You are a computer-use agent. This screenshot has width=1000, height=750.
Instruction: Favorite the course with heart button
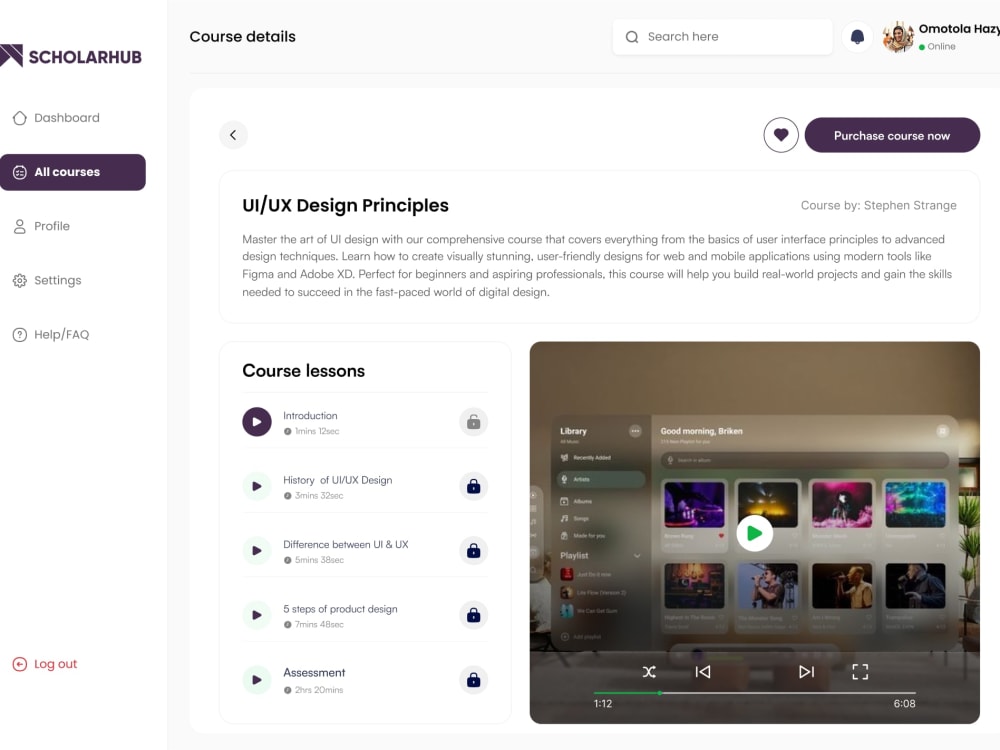click(x=781, y=135)
